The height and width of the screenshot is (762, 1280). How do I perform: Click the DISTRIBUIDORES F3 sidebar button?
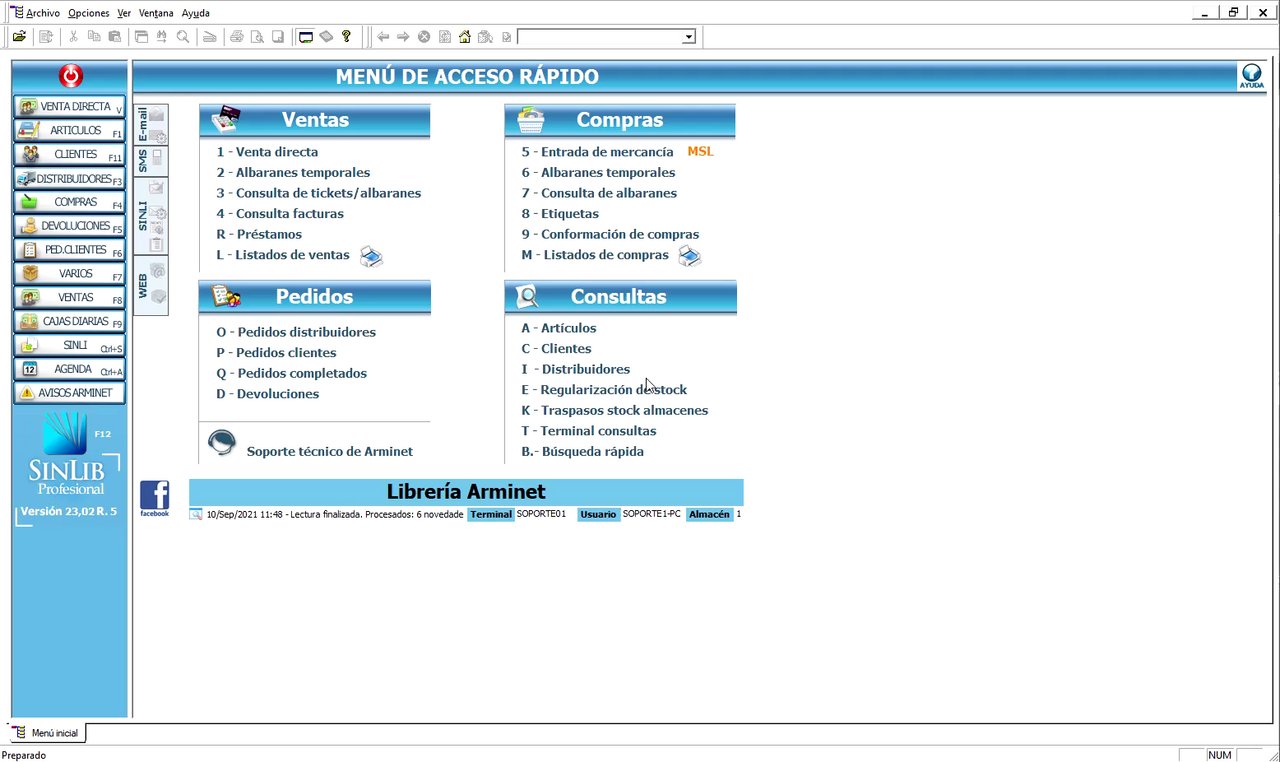69,178
